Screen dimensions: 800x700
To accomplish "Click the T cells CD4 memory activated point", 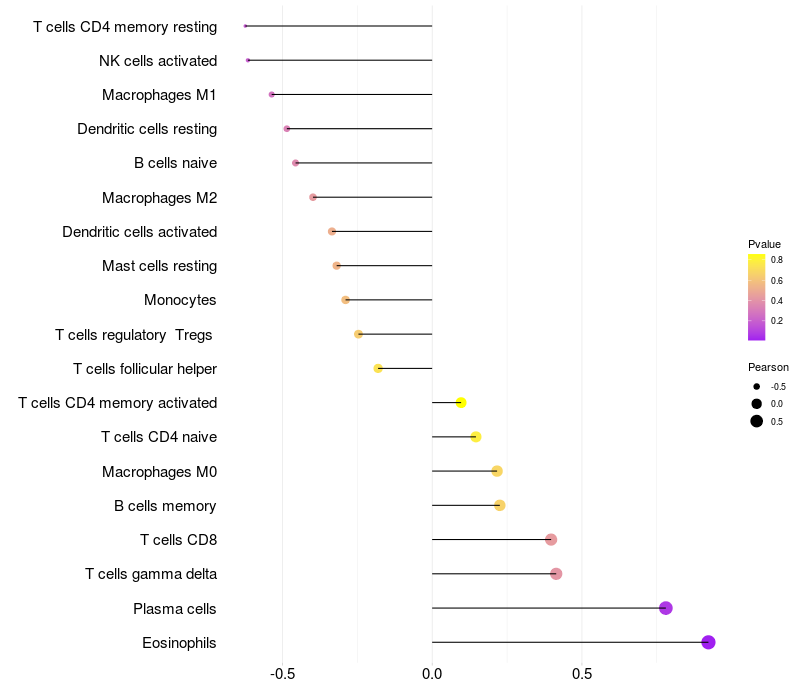I will (461, 403).
